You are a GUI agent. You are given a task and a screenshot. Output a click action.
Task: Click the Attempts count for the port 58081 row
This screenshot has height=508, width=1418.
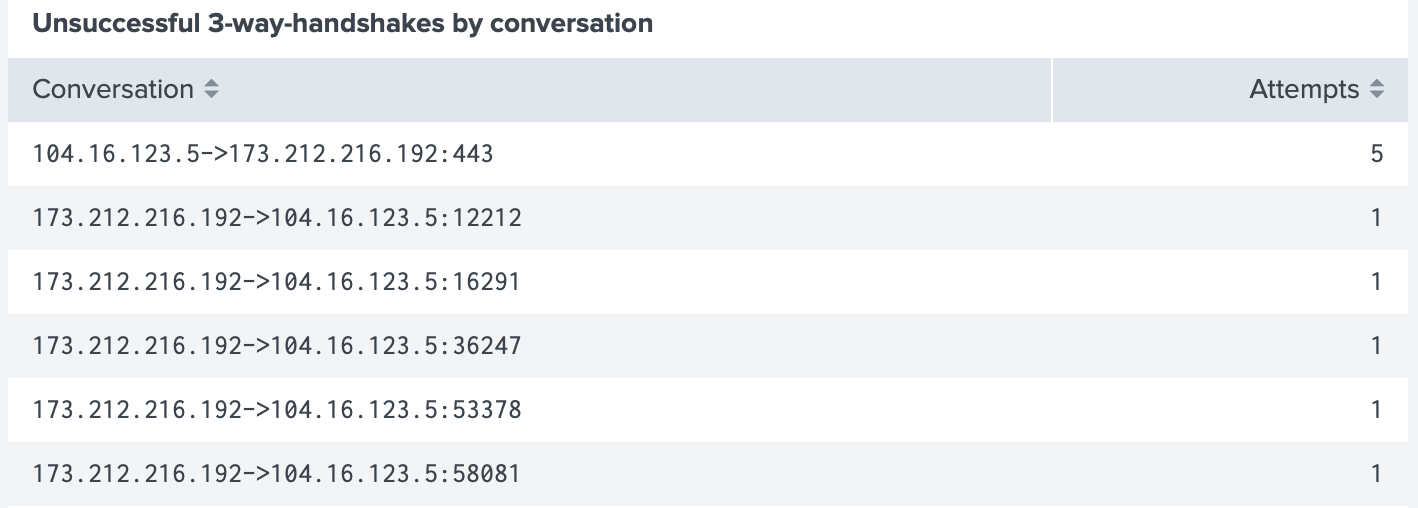point(1377,474)
